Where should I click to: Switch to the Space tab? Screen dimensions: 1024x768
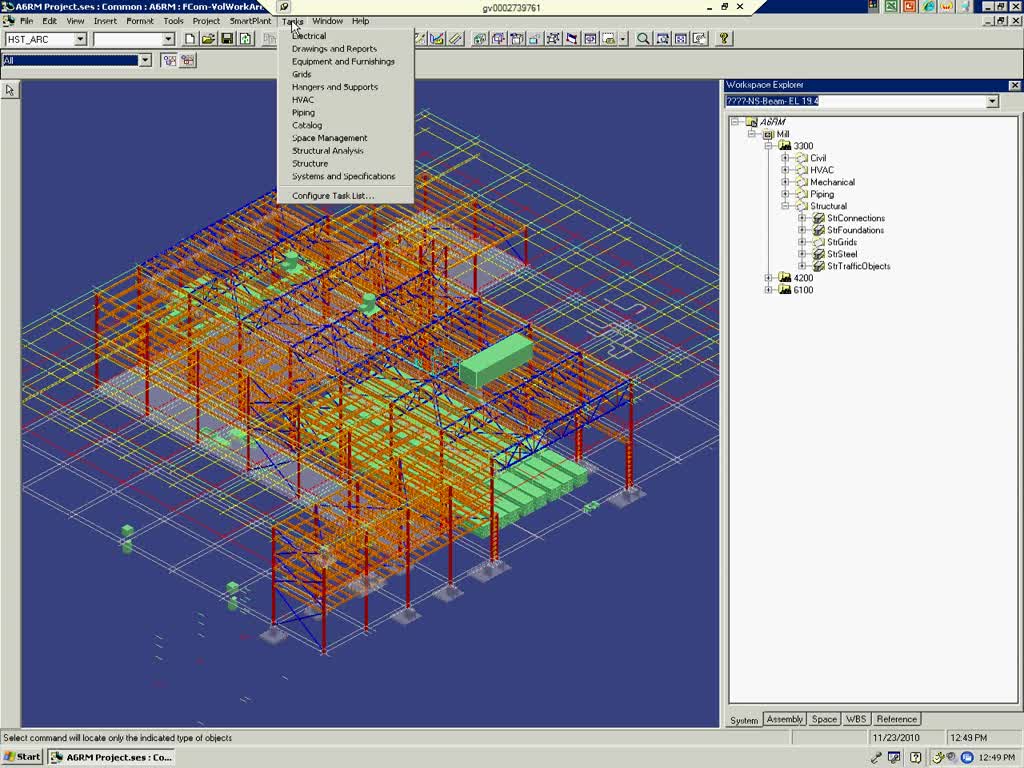[x=824, y=719]
